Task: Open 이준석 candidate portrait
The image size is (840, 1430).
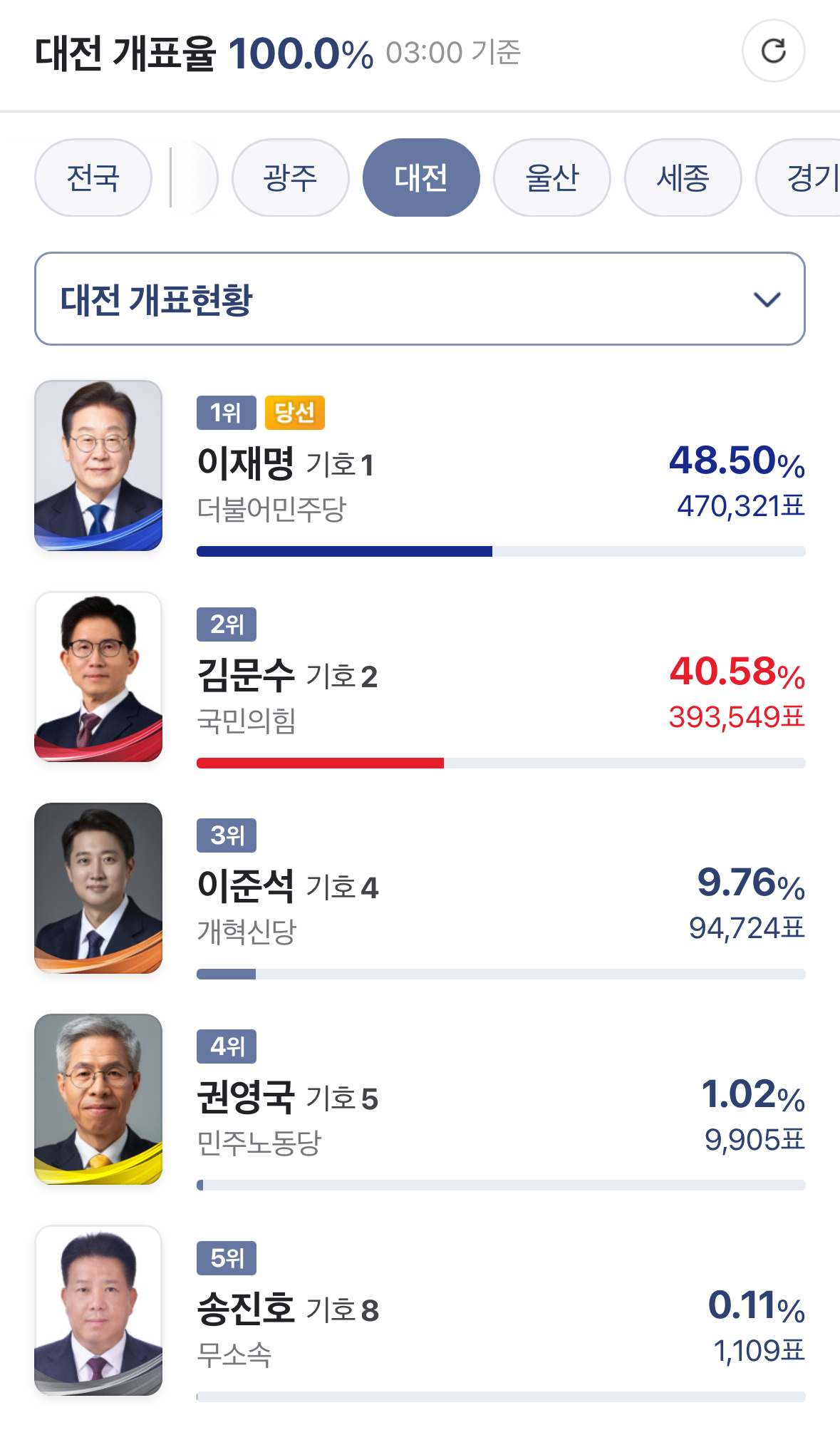Action: (98, 888)
